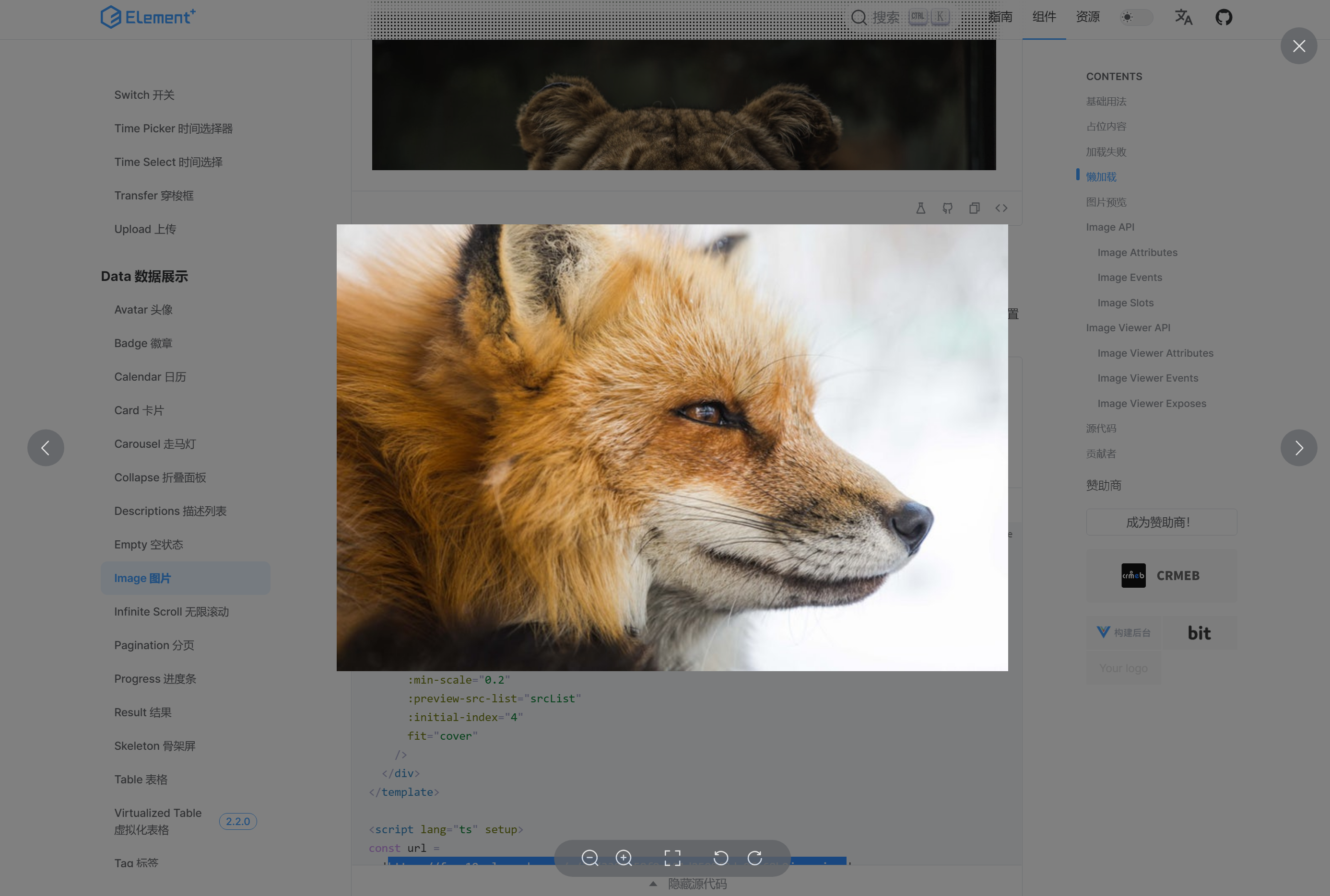
Task: Open Descriptions 描述列表 in sidebar
Action: 170,512
